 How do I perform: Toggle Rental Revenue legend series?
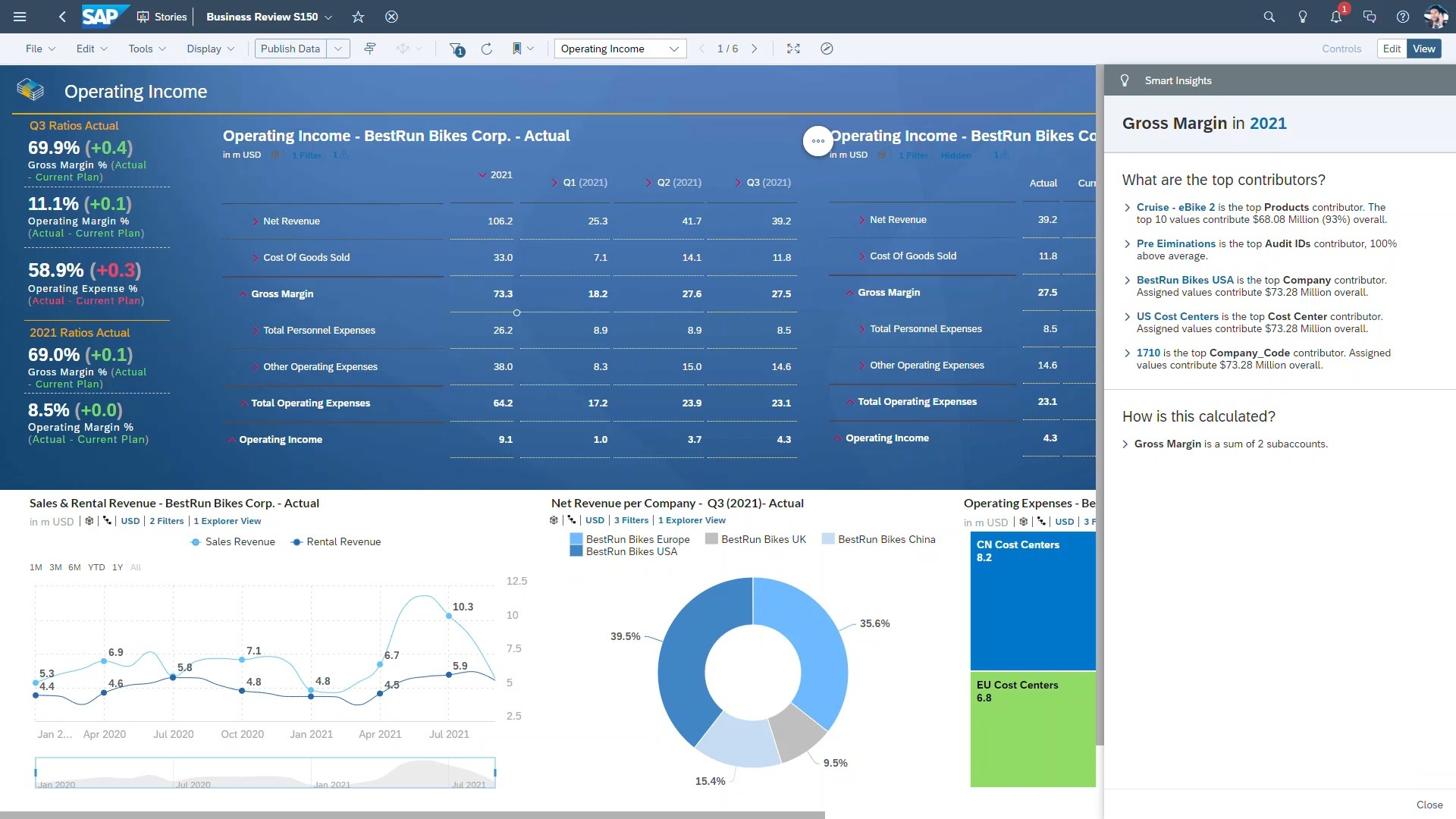pos(336,541)
